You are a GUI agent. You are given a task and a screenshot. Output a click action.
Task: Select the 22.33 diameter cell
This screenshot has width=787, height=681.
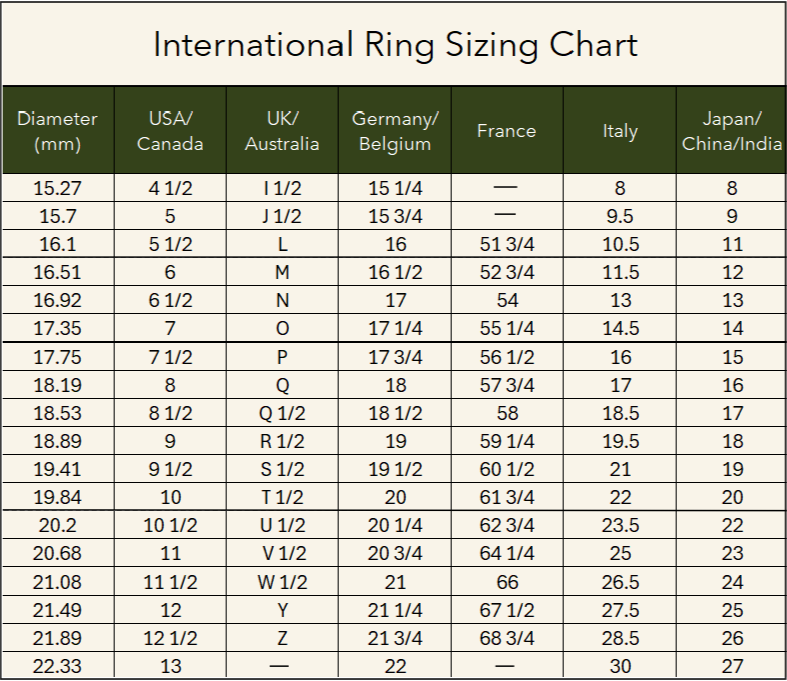(57, 666)
